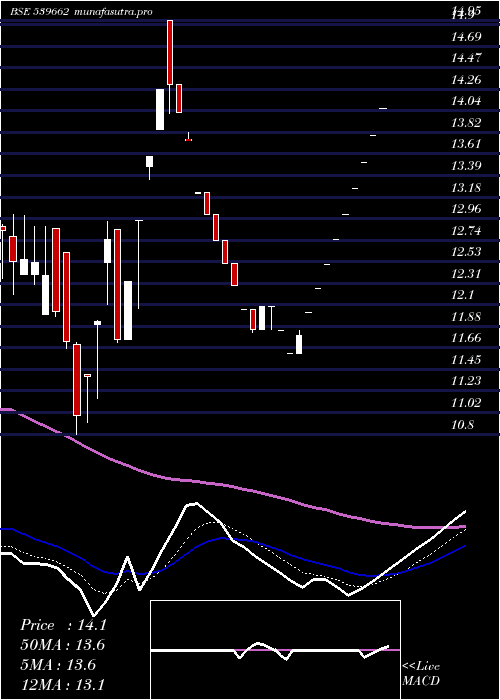500x700 pixels.
Task: Select the 12.53 price level label
Action: click(x=466, y=252)
